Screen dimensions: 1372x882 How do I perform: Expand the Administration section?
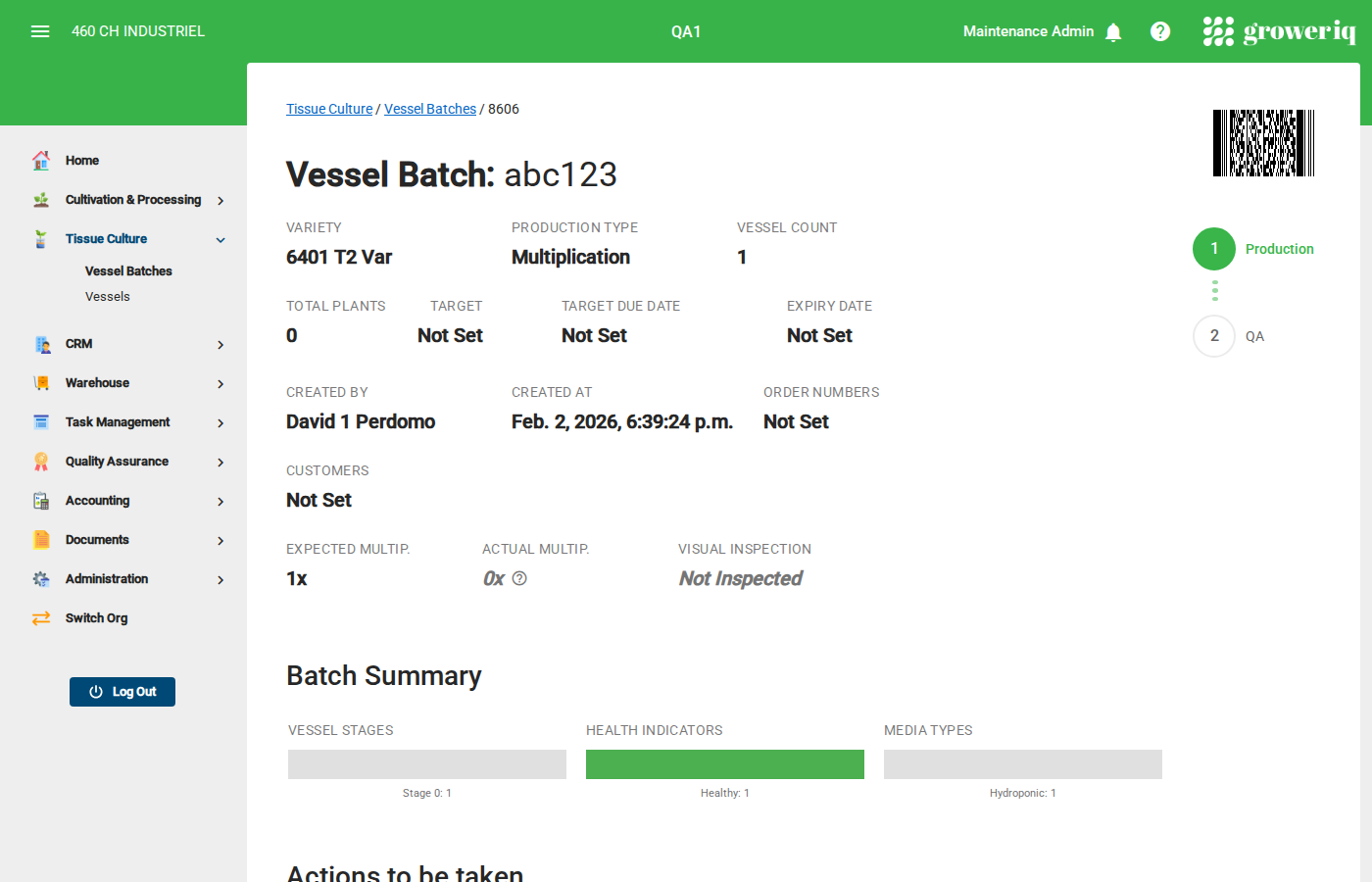220,578
